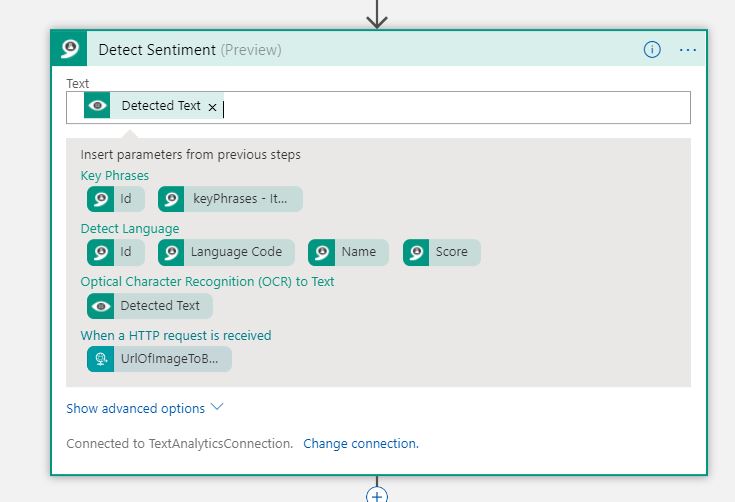
Task: Click the Change connection link
Action: click(x=361, y=443)
